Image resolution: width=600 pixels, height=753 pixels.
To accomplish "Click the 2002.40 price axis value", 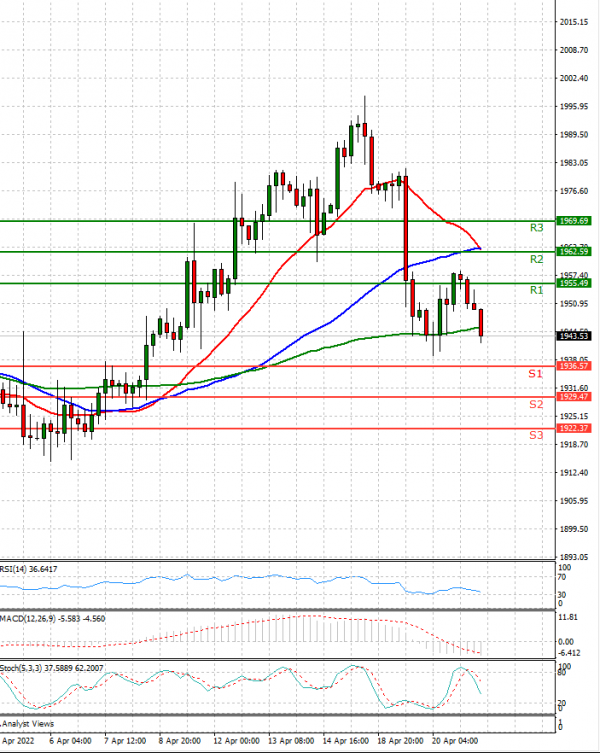I will tap(574, 78).
